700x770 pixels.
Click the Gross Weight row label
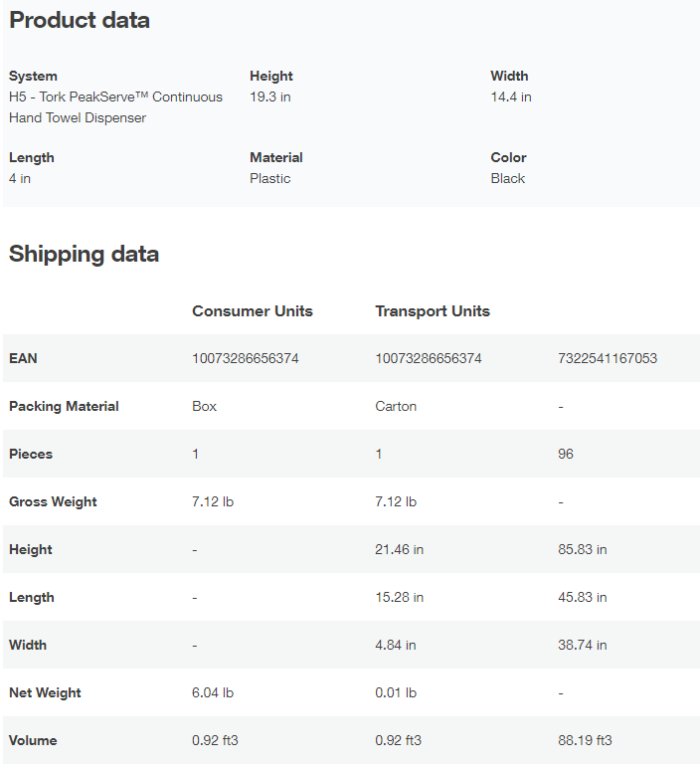(x=53, y=502)
